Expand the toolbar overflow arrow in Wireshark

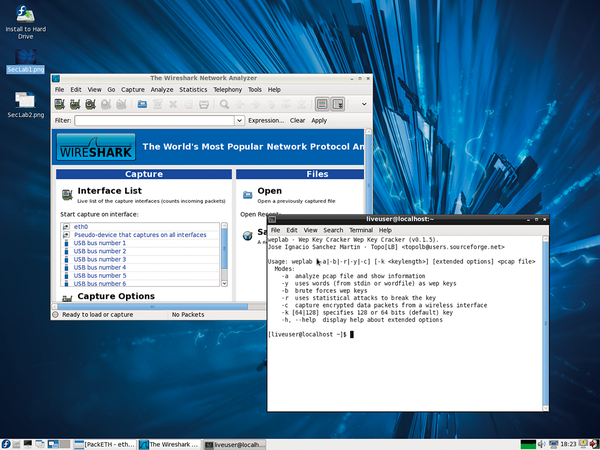(x=362, y=104)
